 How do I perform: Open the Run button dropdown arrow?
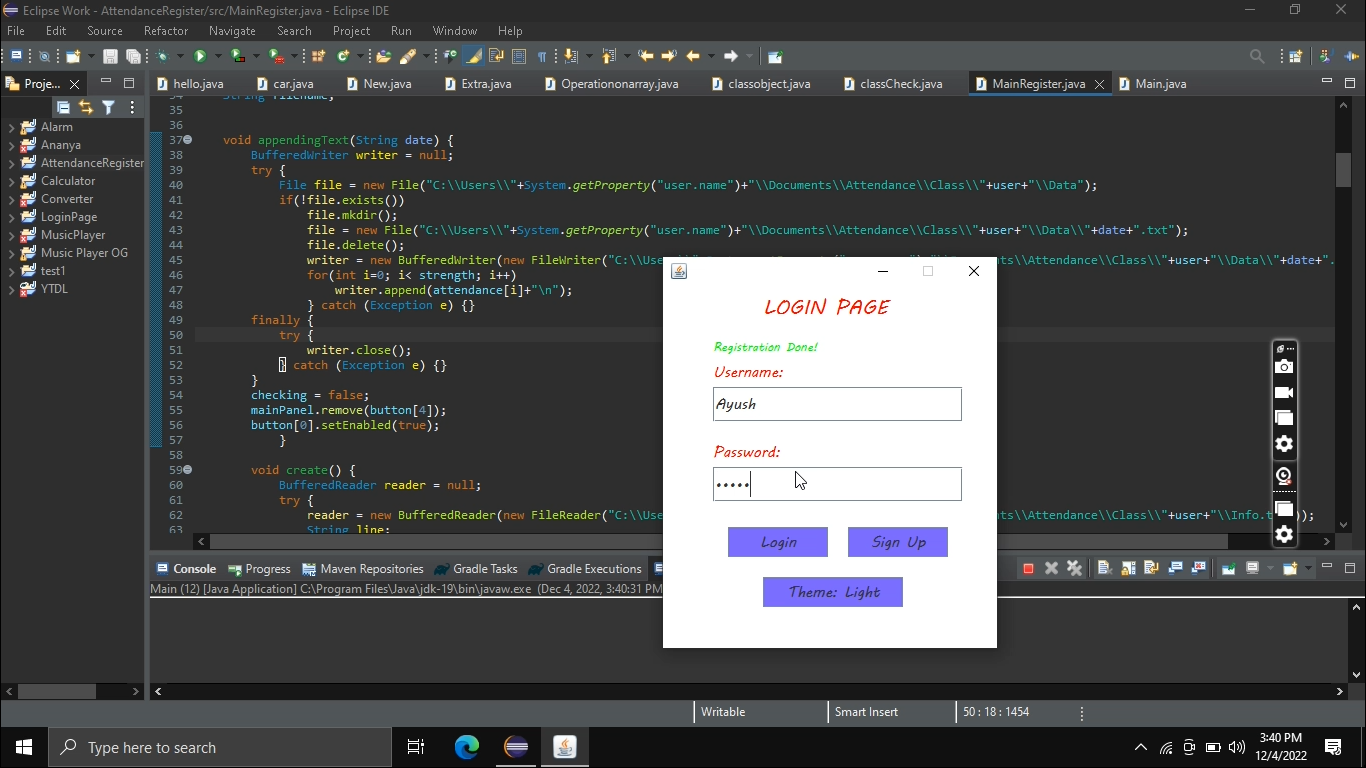point(218,56)
